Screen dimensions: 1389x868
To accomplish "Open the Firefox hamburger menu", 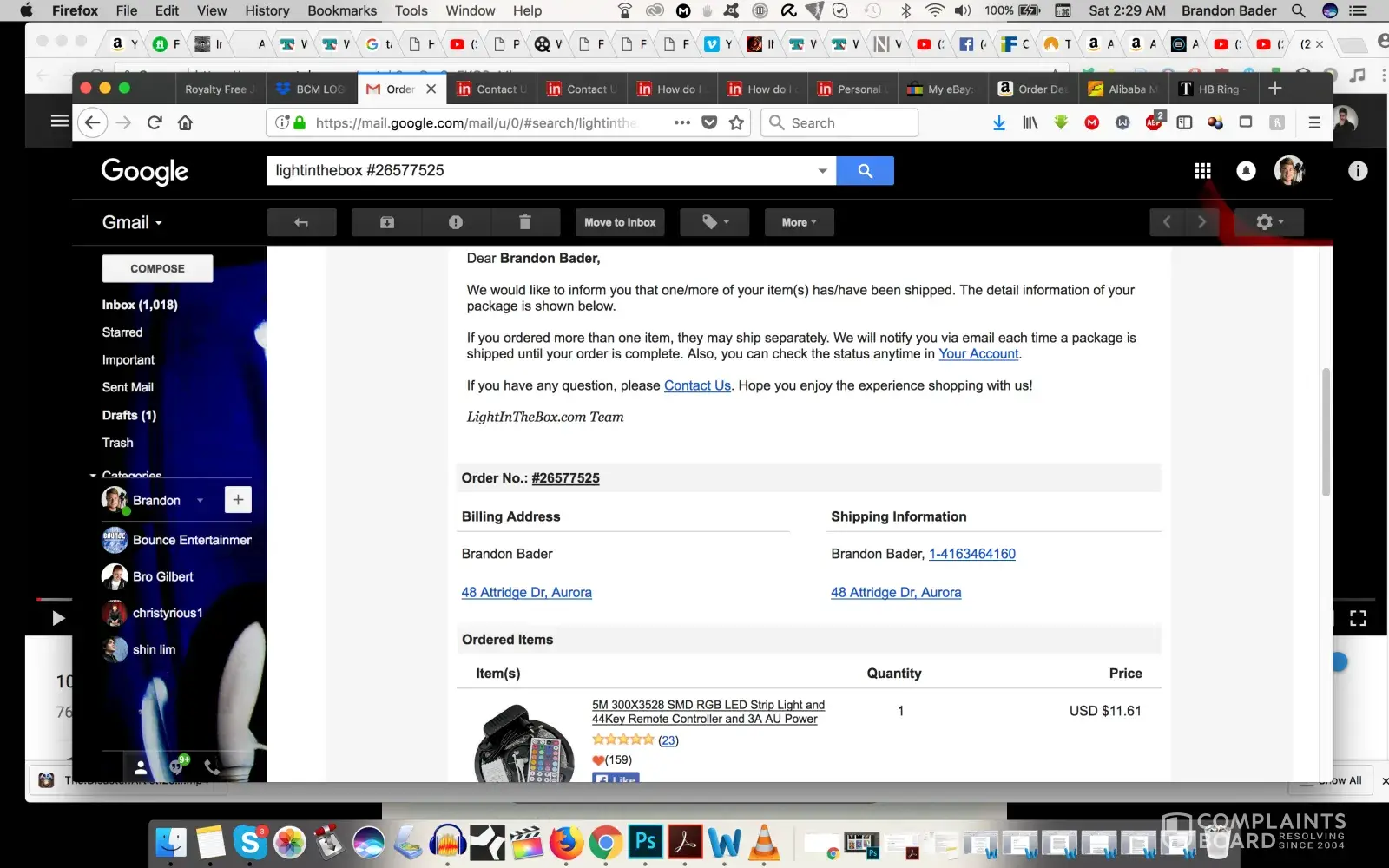I will pyautogui.click(x=1314, y=123).
